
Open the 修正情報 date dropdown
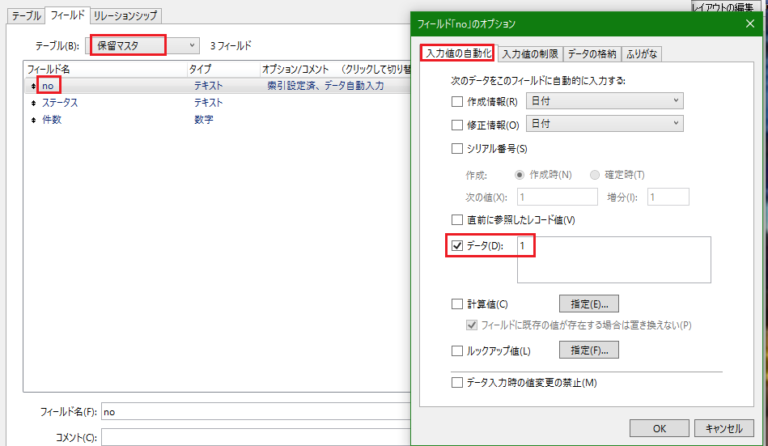point(605,123)
